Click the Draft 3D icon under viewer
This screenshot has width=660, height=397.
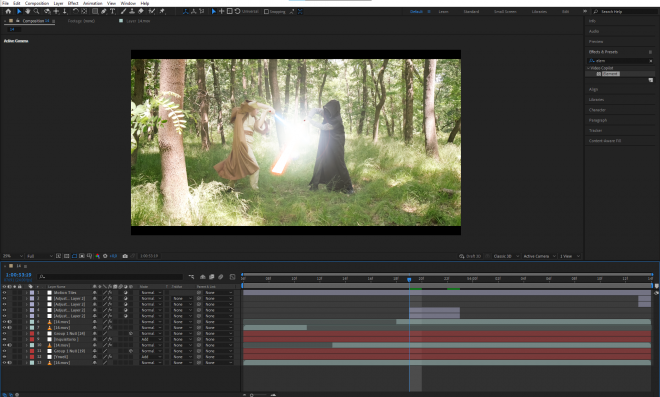coord(462,256)
